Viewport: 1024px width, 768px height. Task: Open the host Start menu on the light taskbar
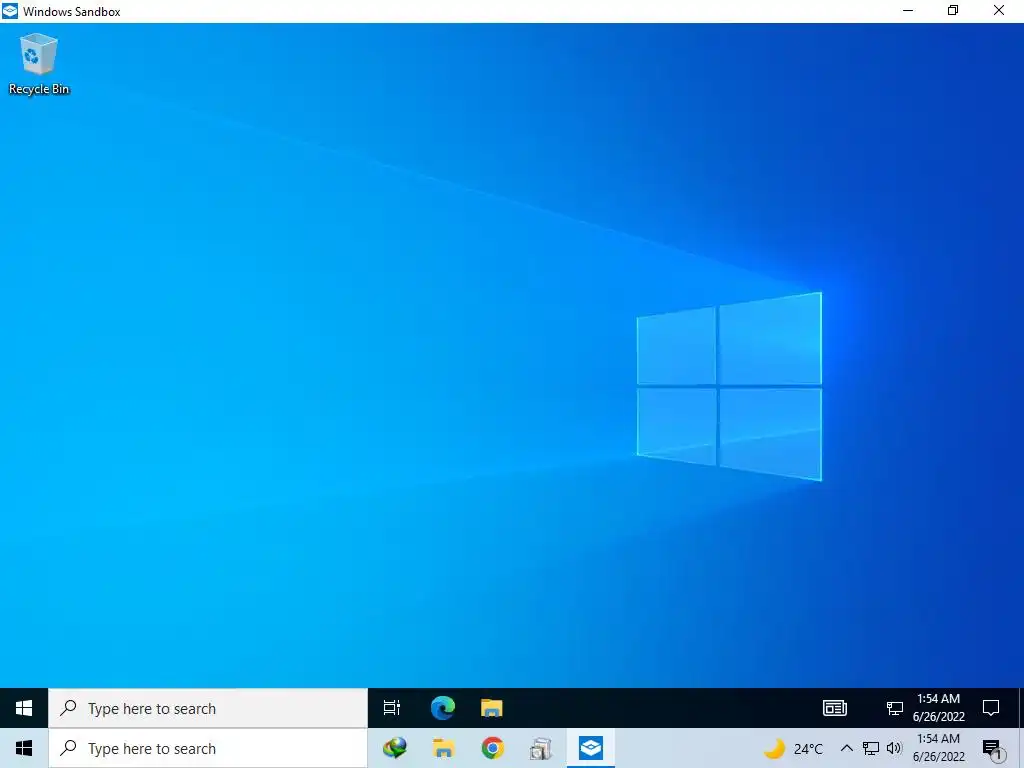pos(24,748)
